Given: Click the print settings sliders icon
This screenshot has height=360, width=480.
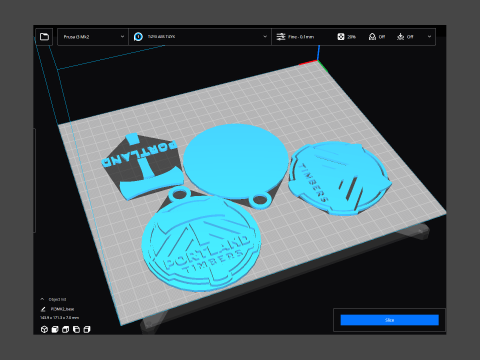Looking at the screenshot, I should tap(281, 37).
